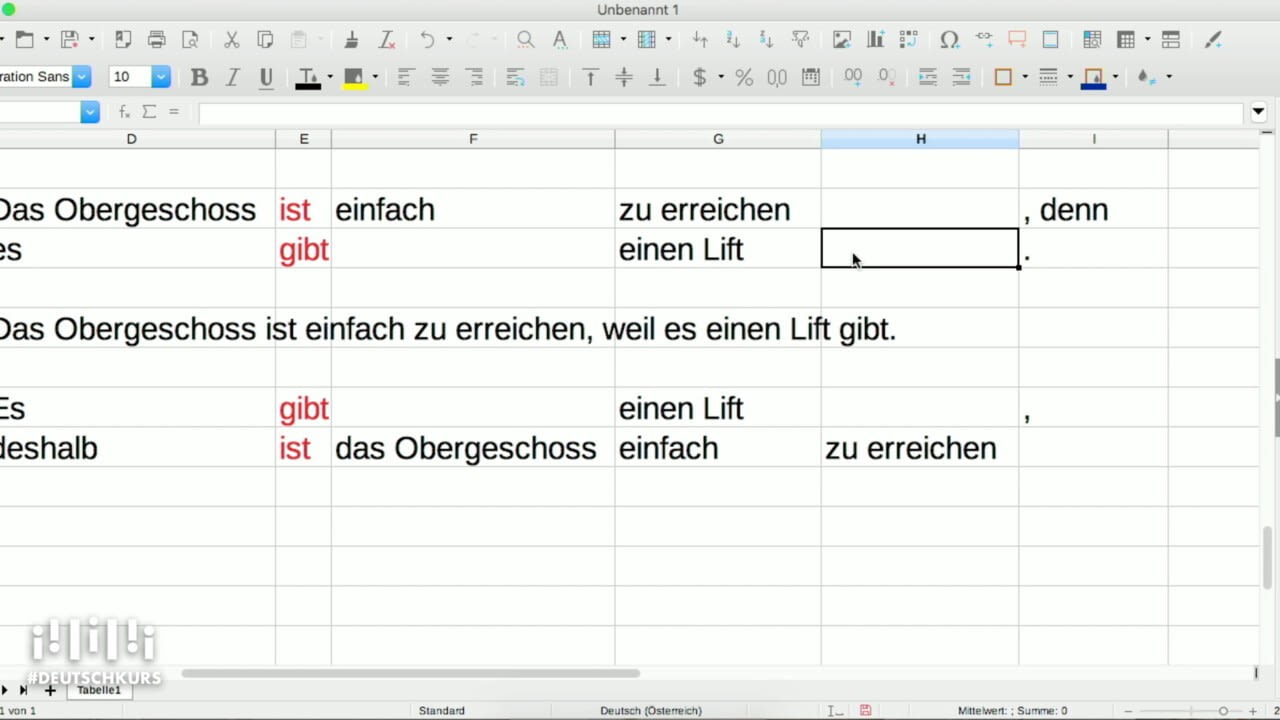The height and width of the screenshot is (720, 1280).
Task: Toggle Bold formatting
Action: pyautogui.click(x=199, y=77)
